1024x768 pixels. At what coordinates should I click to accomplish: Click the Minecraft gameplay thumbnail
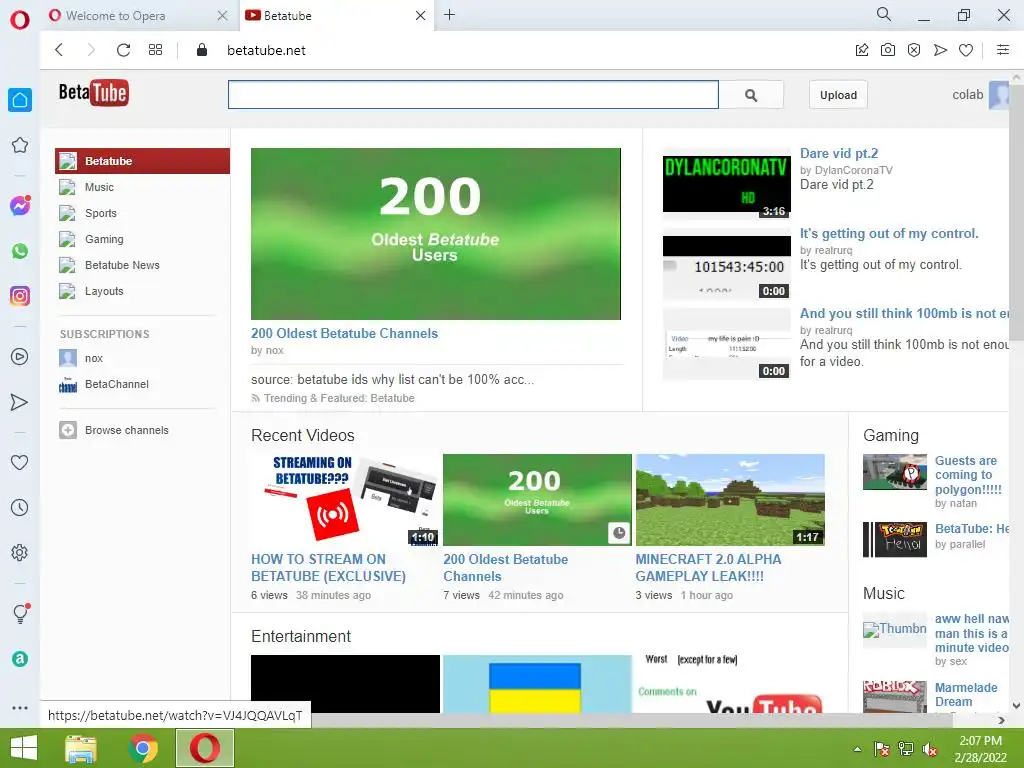pos(729,500)
